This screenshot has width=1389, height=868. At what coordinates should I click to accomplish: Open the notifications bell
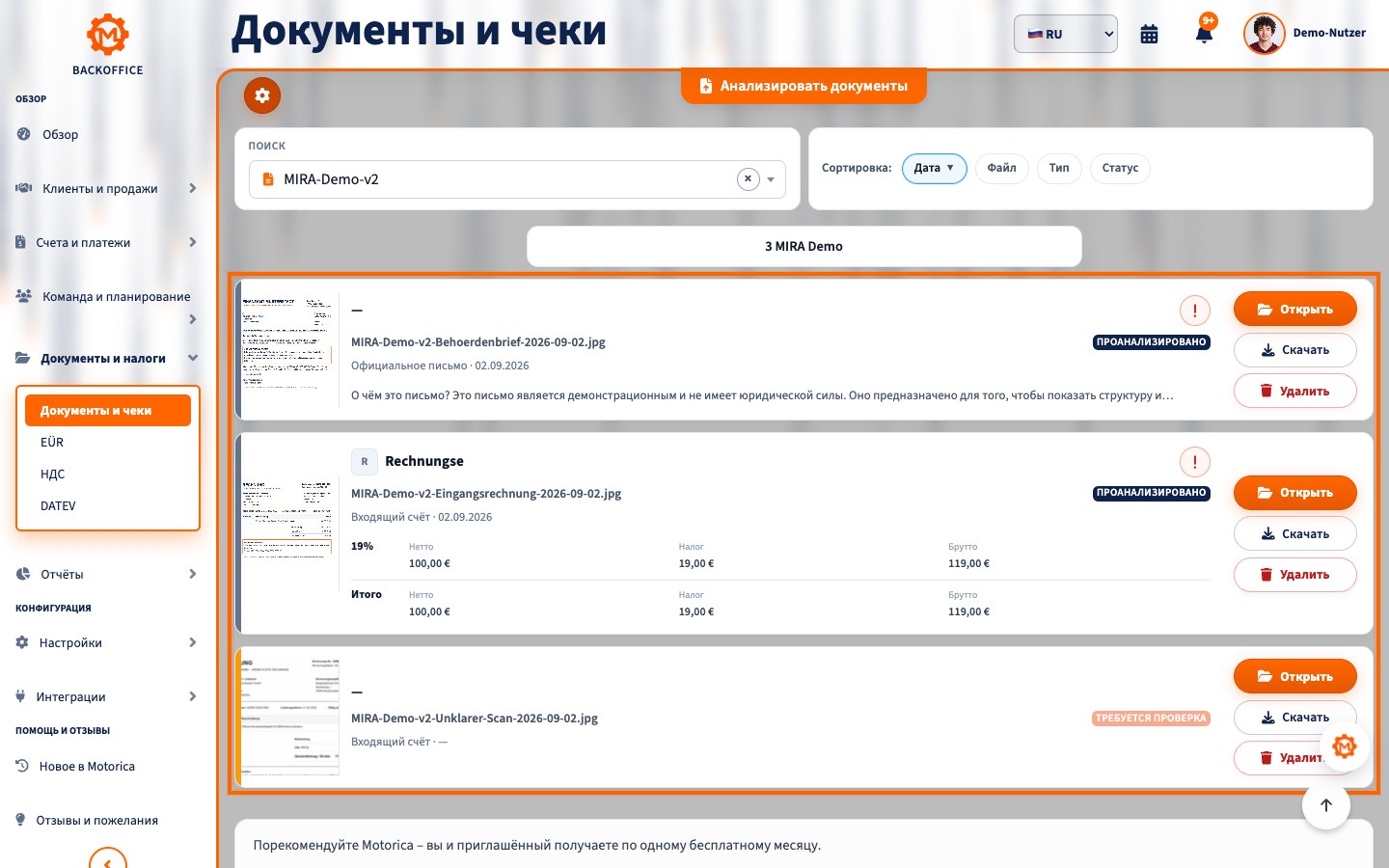click(x=1204, y=35)
